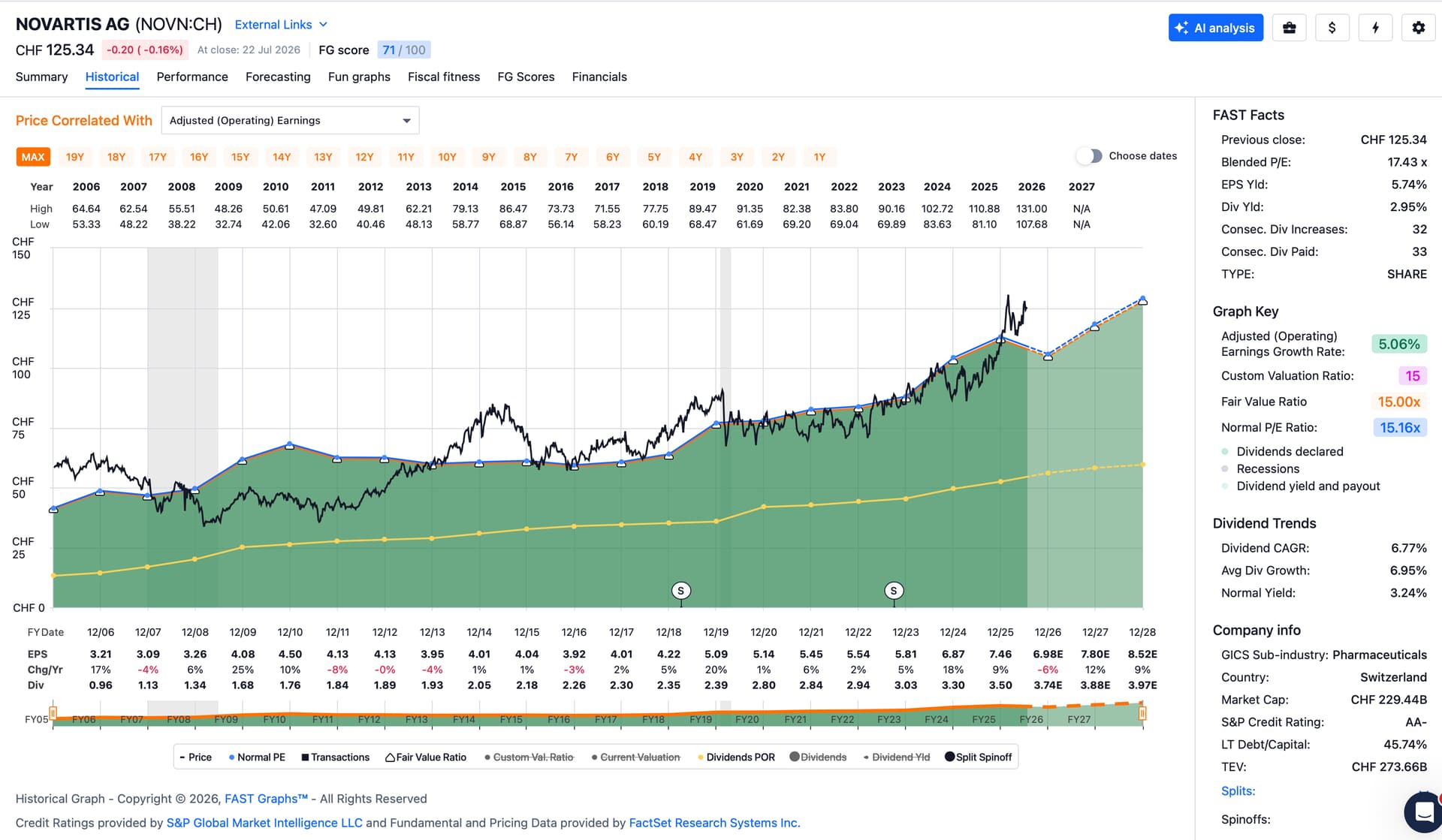1442x840 pixels.
Task: Toggle the Choose dates switch
Action: [1089, 156]
